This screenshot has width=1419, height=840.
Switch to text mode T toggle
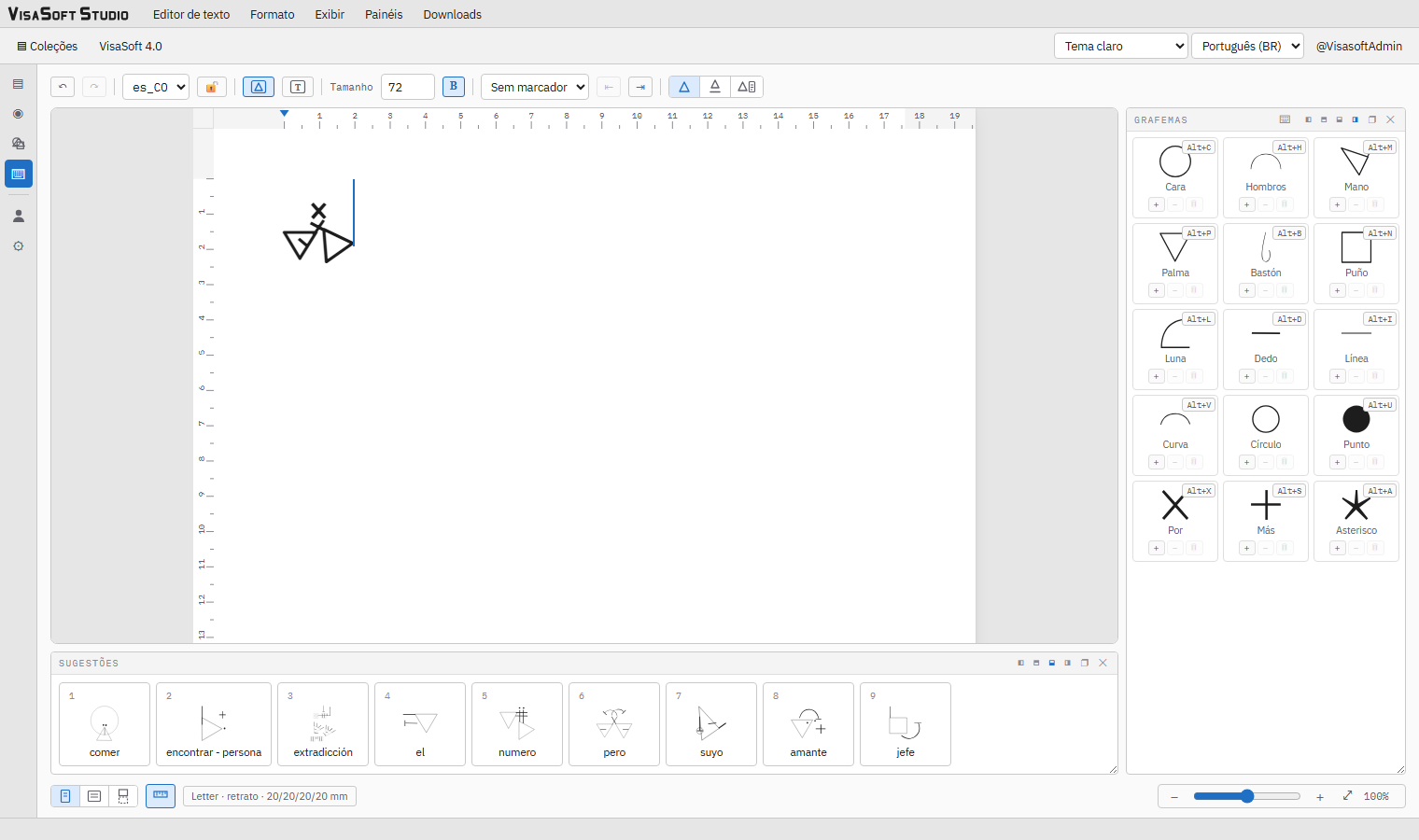[x=298, y=87]
